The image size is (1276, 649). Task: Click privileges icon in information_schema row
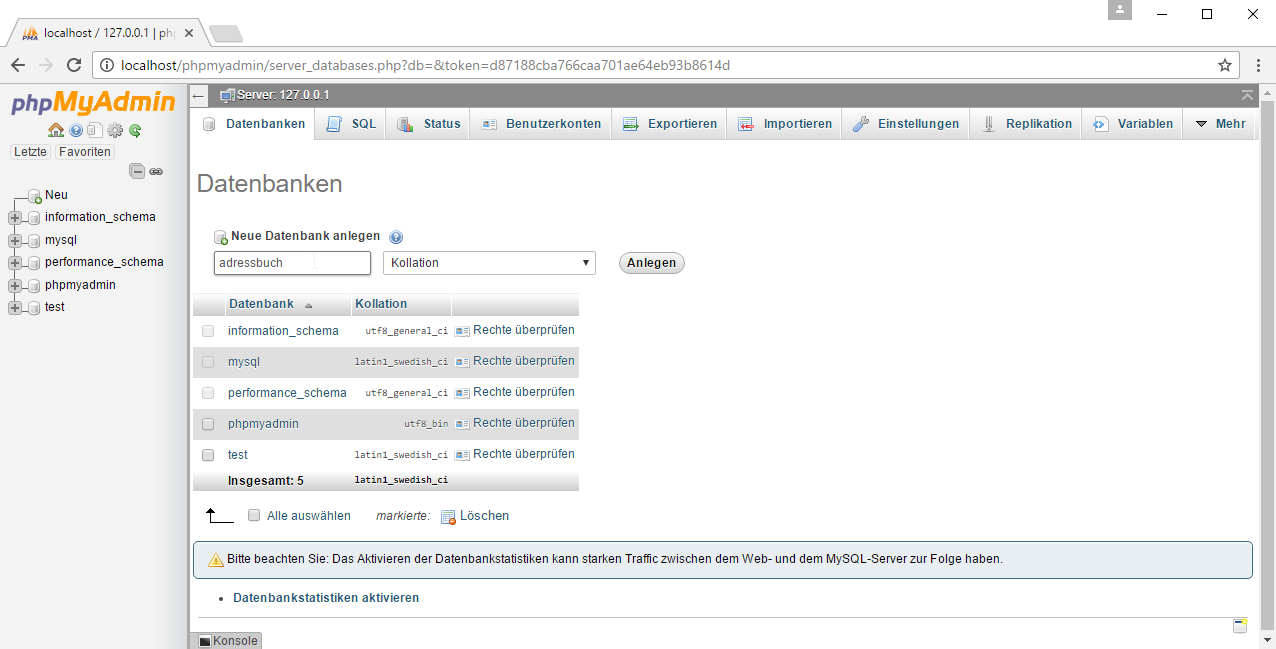click(x=462, y=331)
